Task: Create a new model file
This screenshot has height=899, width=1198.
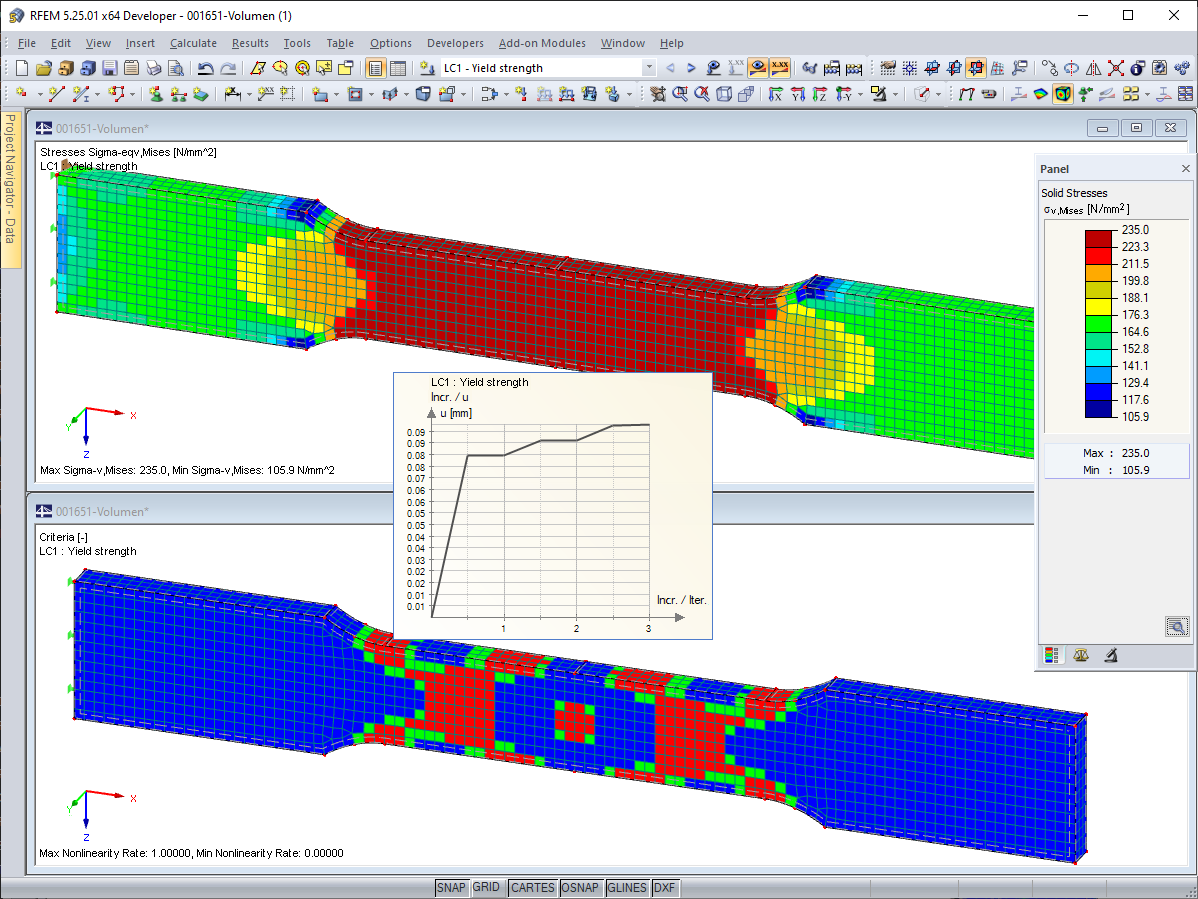Action: 22,68
